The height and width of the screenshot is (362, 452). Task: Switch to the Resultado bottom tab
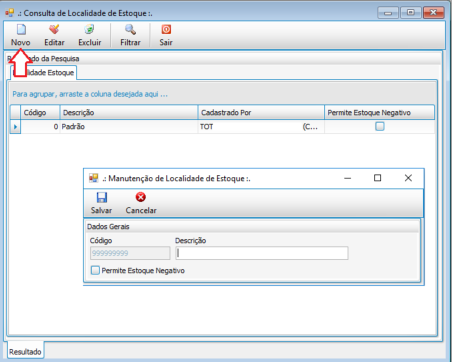(x=25, y=351)
